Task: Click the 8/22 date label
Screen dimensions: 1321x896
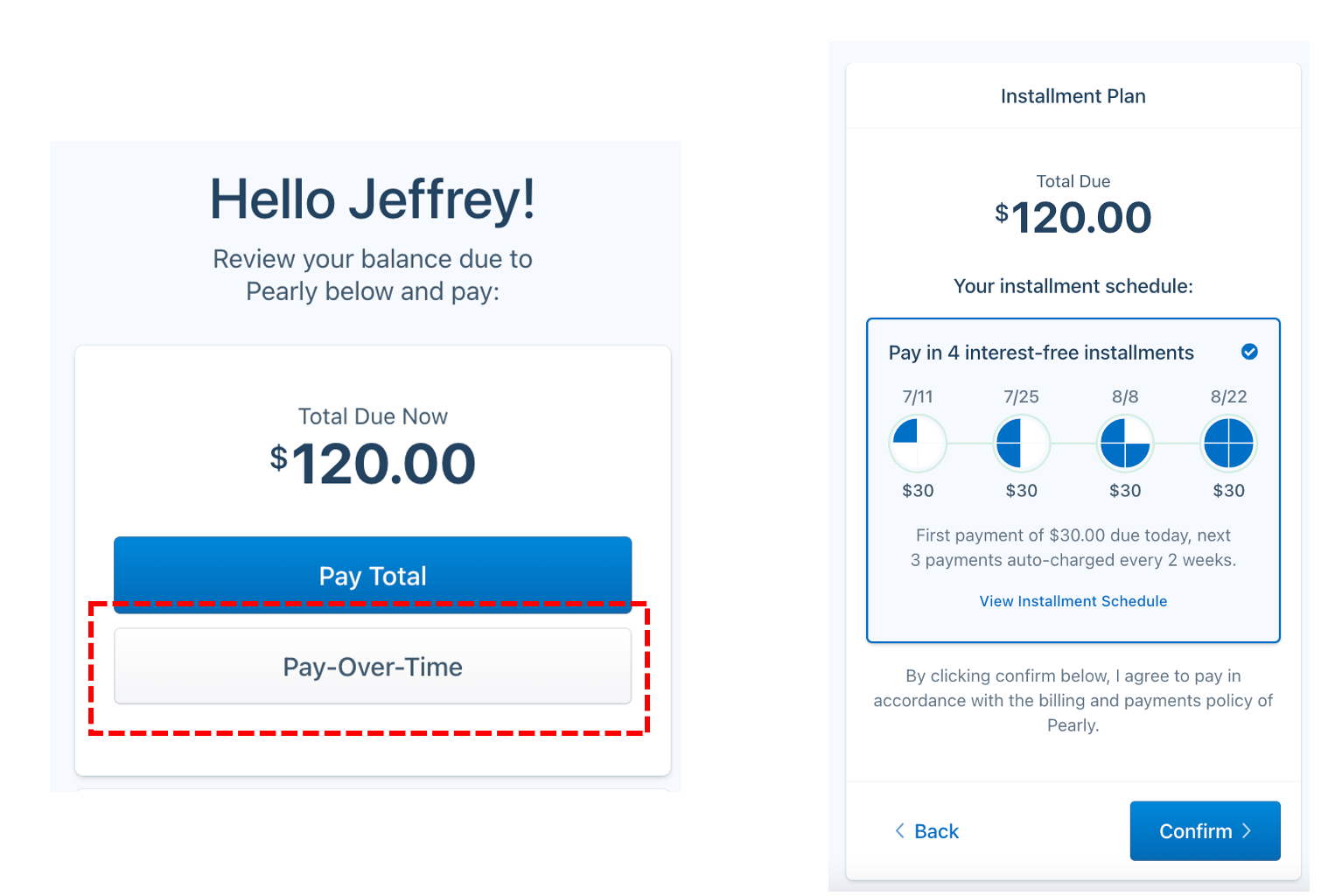Action: point(1228,396)
